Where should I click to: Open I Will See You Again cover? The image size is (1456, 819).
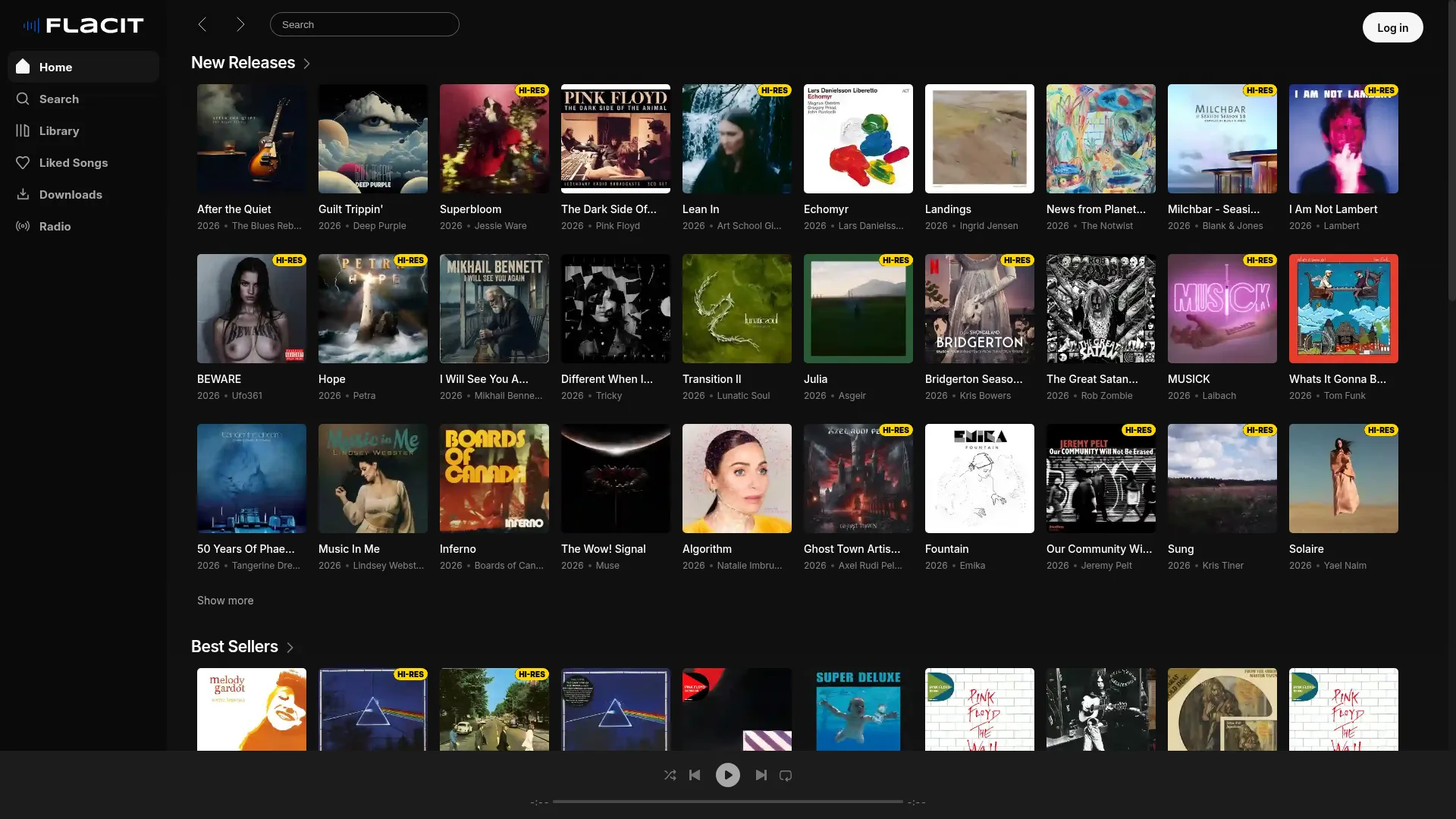(494, 309)
